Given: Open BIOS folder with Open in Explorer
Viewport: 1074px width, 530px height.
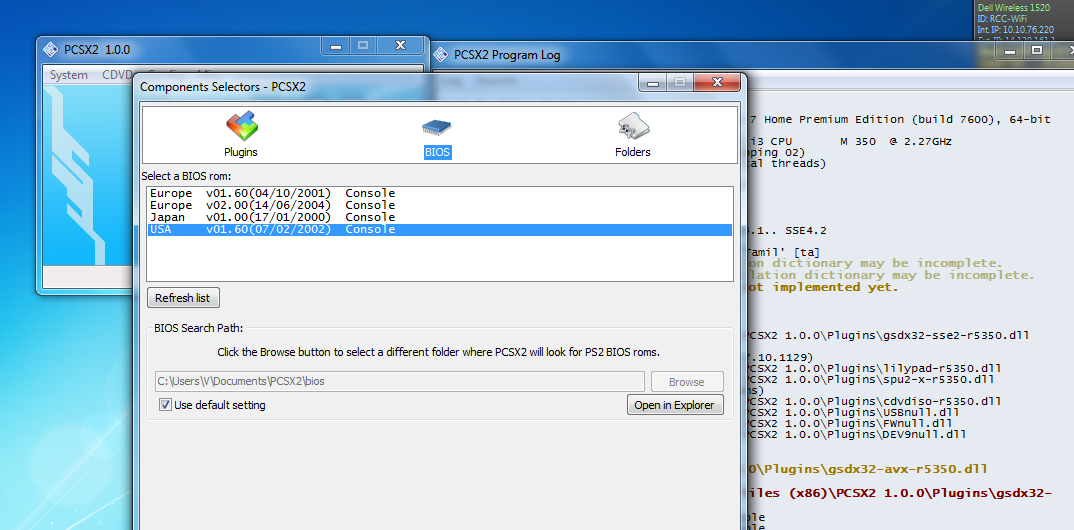Looking at the screenshot, I should click(x=674, y=405).
